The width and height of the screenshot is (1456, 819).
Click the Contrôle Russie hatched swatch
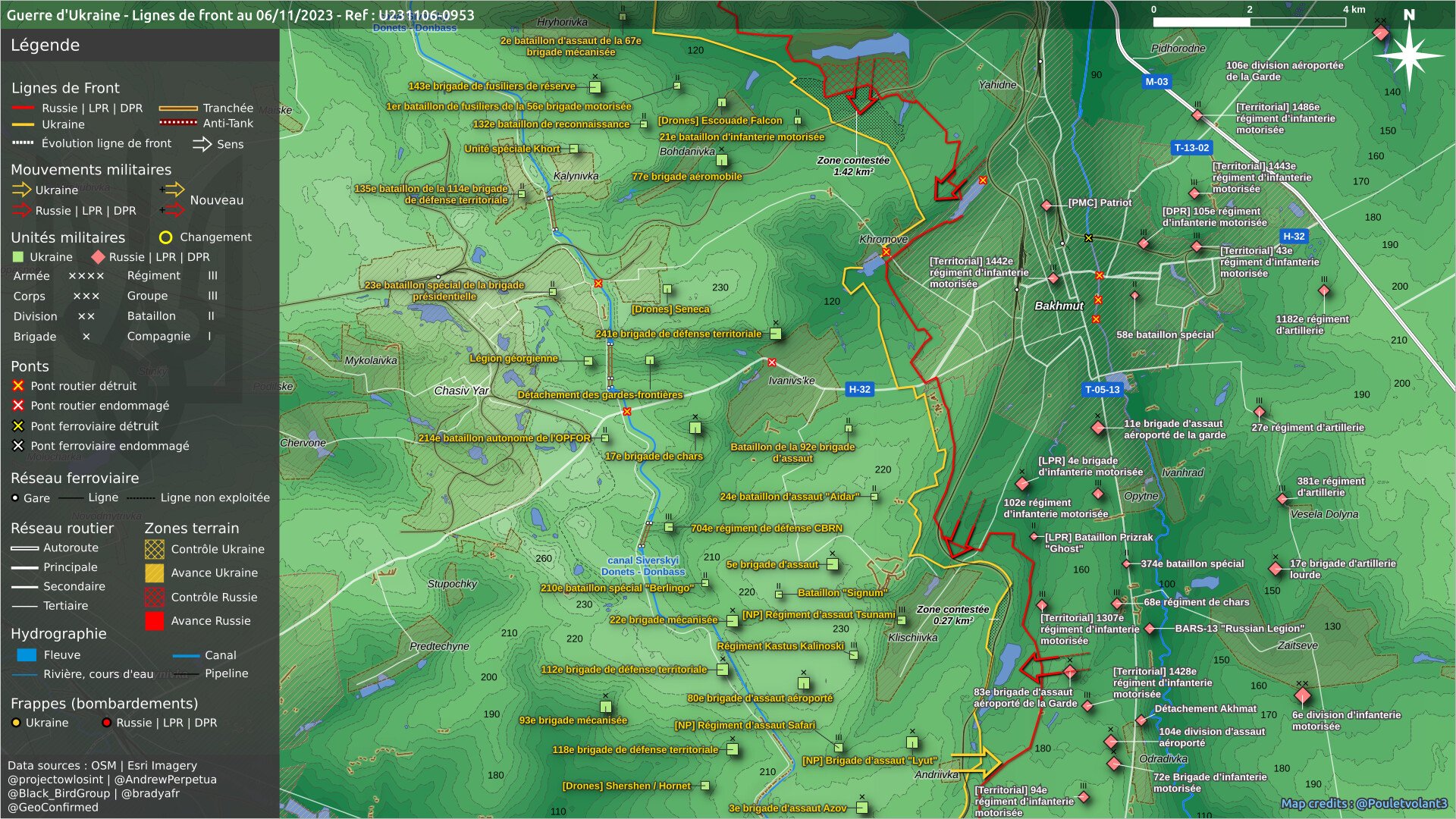(155, 598)
